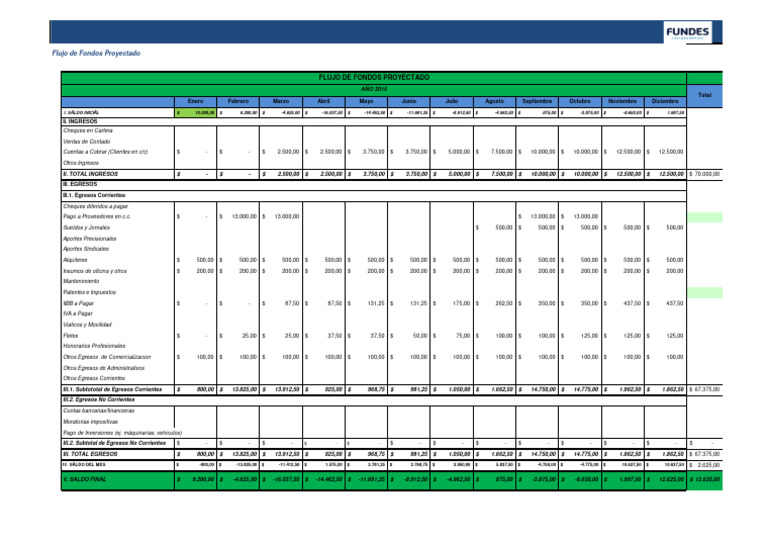
Task: Select the 'III. EGRESOS' section heading
Action: tap(80, 184)
